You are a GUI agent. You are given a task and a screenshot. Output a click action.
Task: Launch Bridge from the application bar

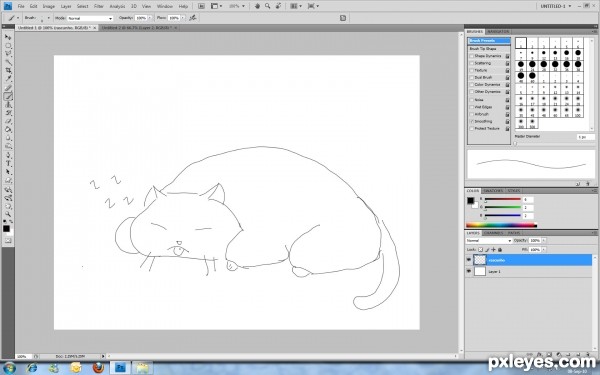pyautogui.click(x=201, y=6)
